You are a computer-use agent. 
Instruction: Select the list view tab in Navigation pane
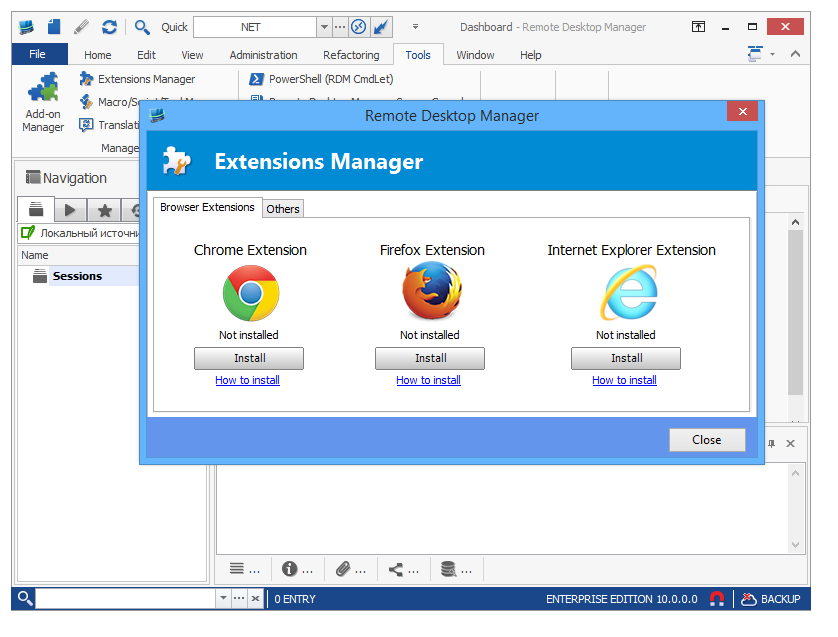click(36, 209)
